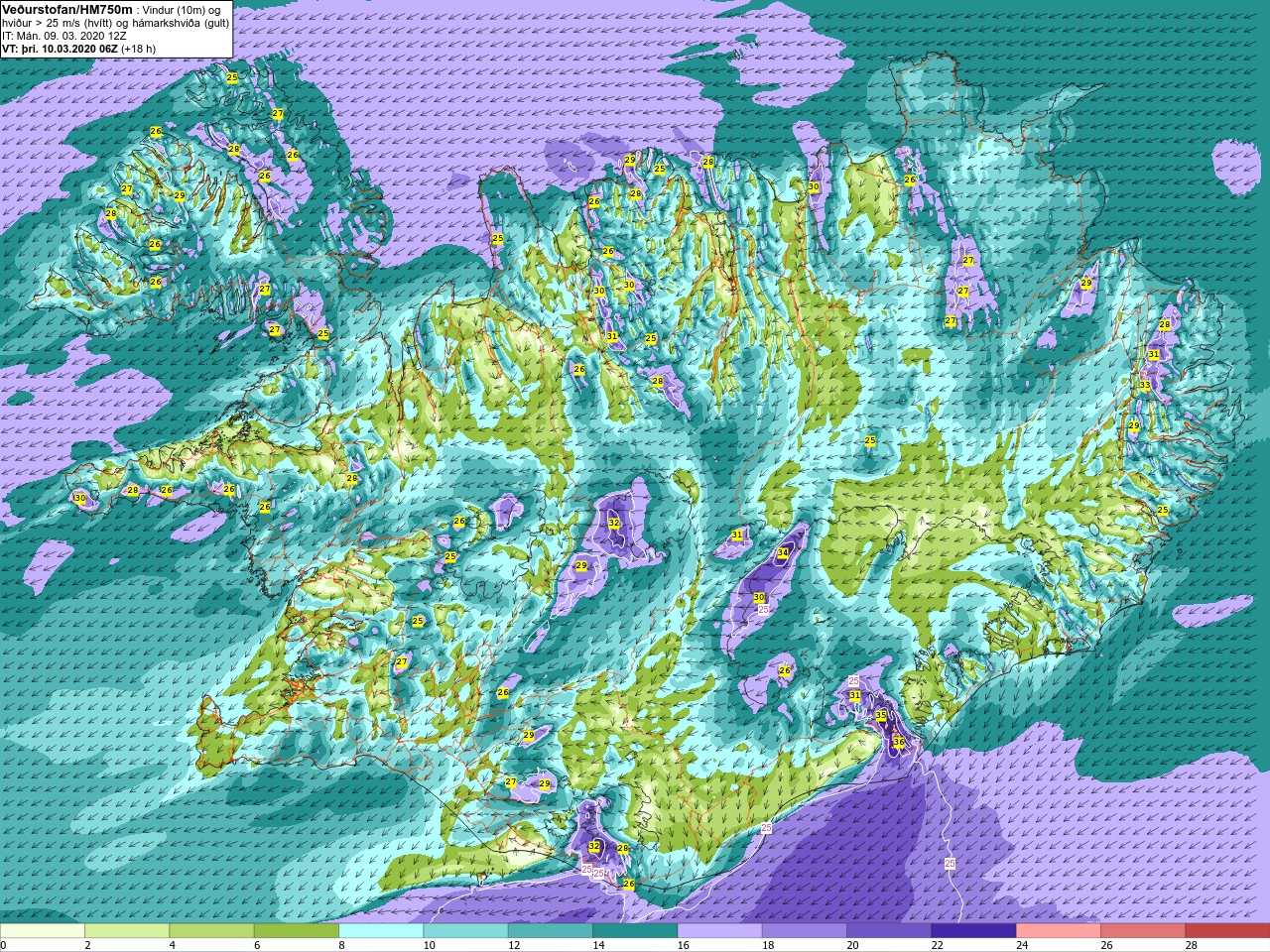Image resolution: width=1270 pixels, height=952 pixels.
Task: Select the 10–12 m/s turquoise legend swatch
Action: coord(465,931)
